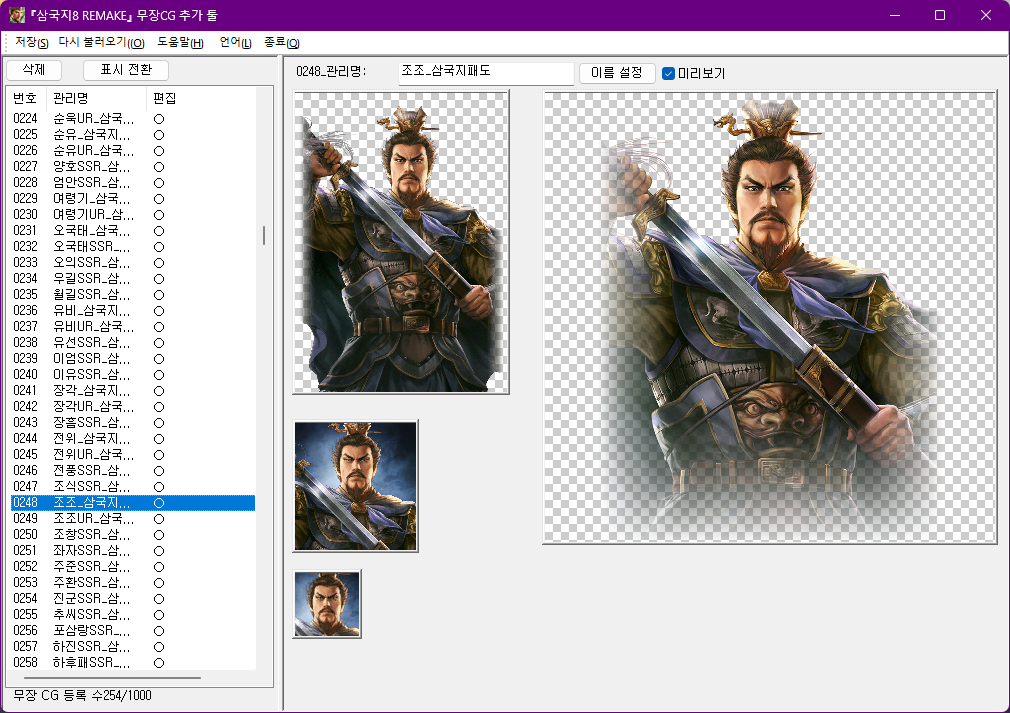Select the medium square portrait thumbnail

pos(356,486)
